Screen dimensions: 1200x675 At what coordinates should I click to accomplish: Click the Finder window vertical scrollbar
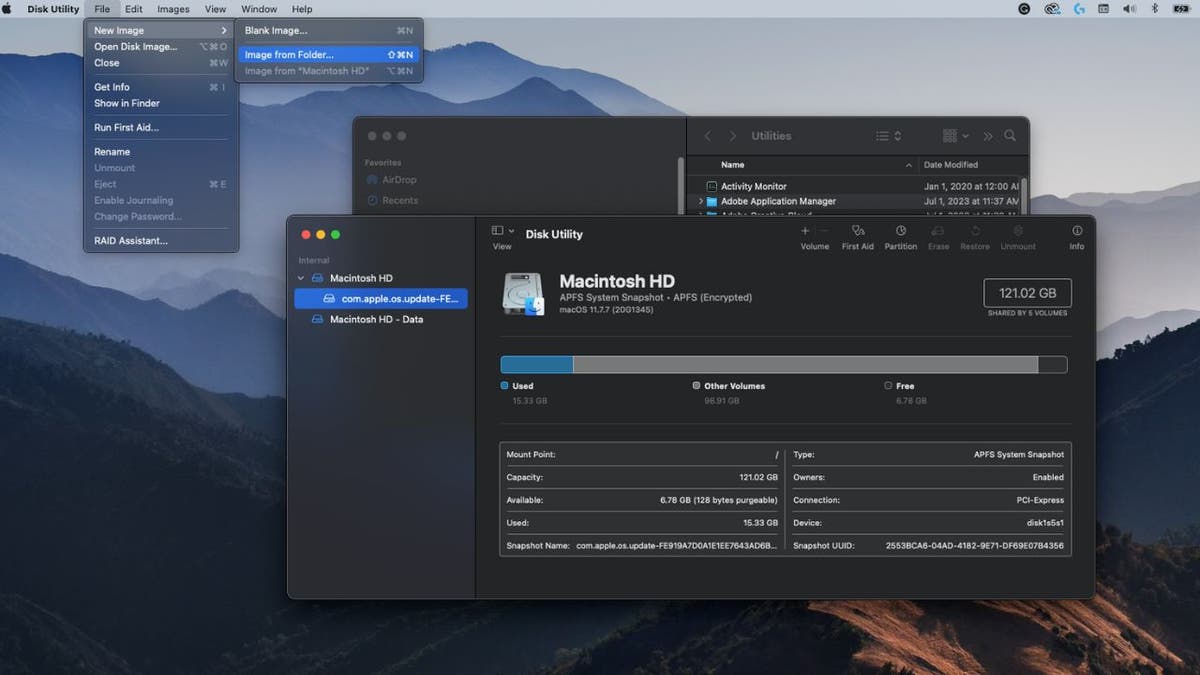point(1023,195)
